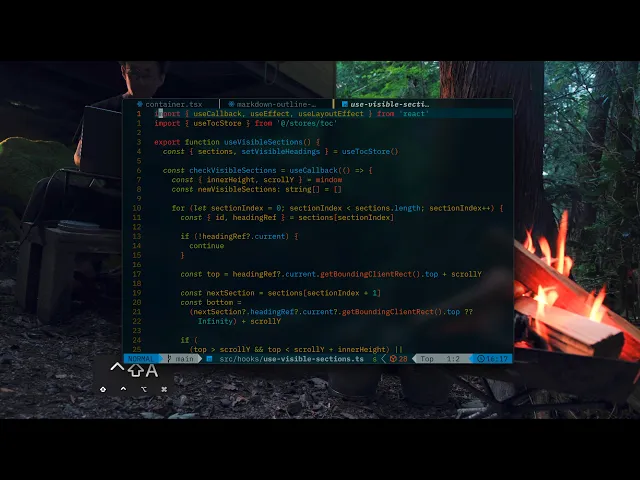Image resolution: width=640 pixels, height=480 pixels.
Task: Click setVisibleHeadings on line 4
Action: 281,151
